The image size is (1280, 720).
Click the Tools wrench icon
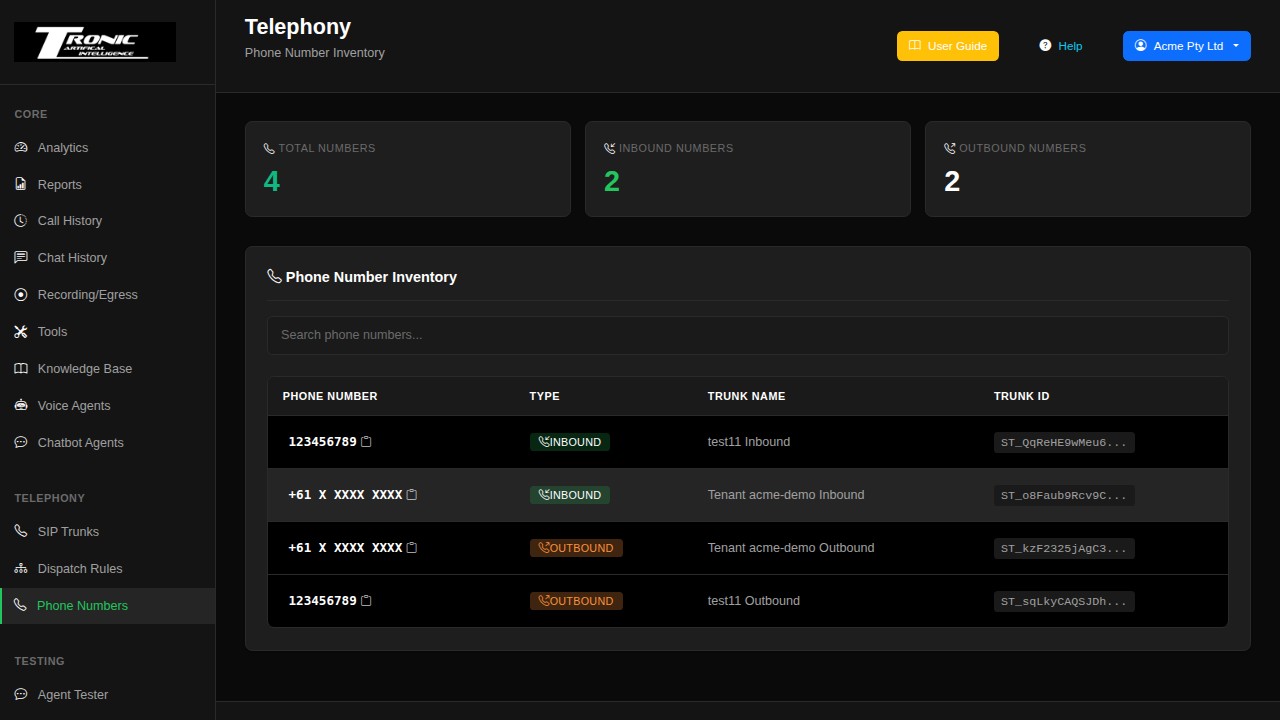(21, 332)
